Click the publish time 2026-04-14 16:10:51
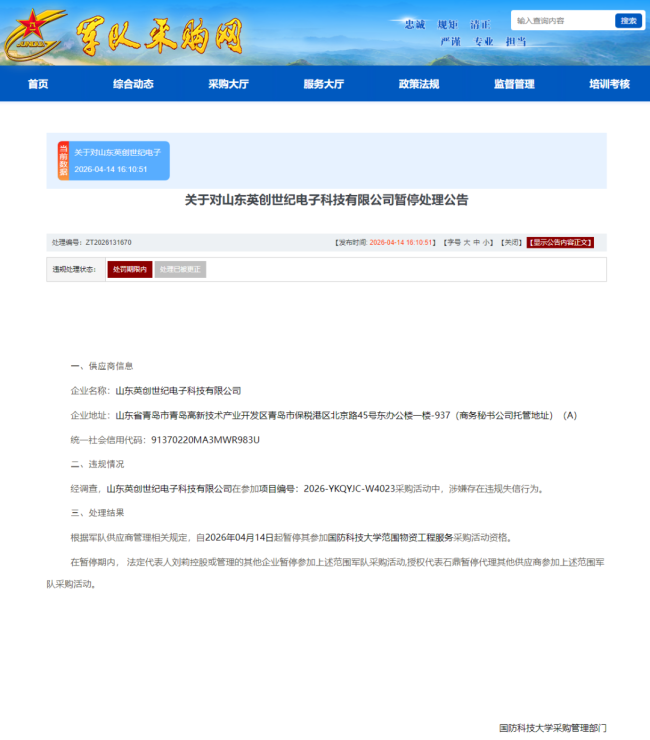The height and width of the screenshot is (740, 650). pyautogui.click(x=401, y=243)
